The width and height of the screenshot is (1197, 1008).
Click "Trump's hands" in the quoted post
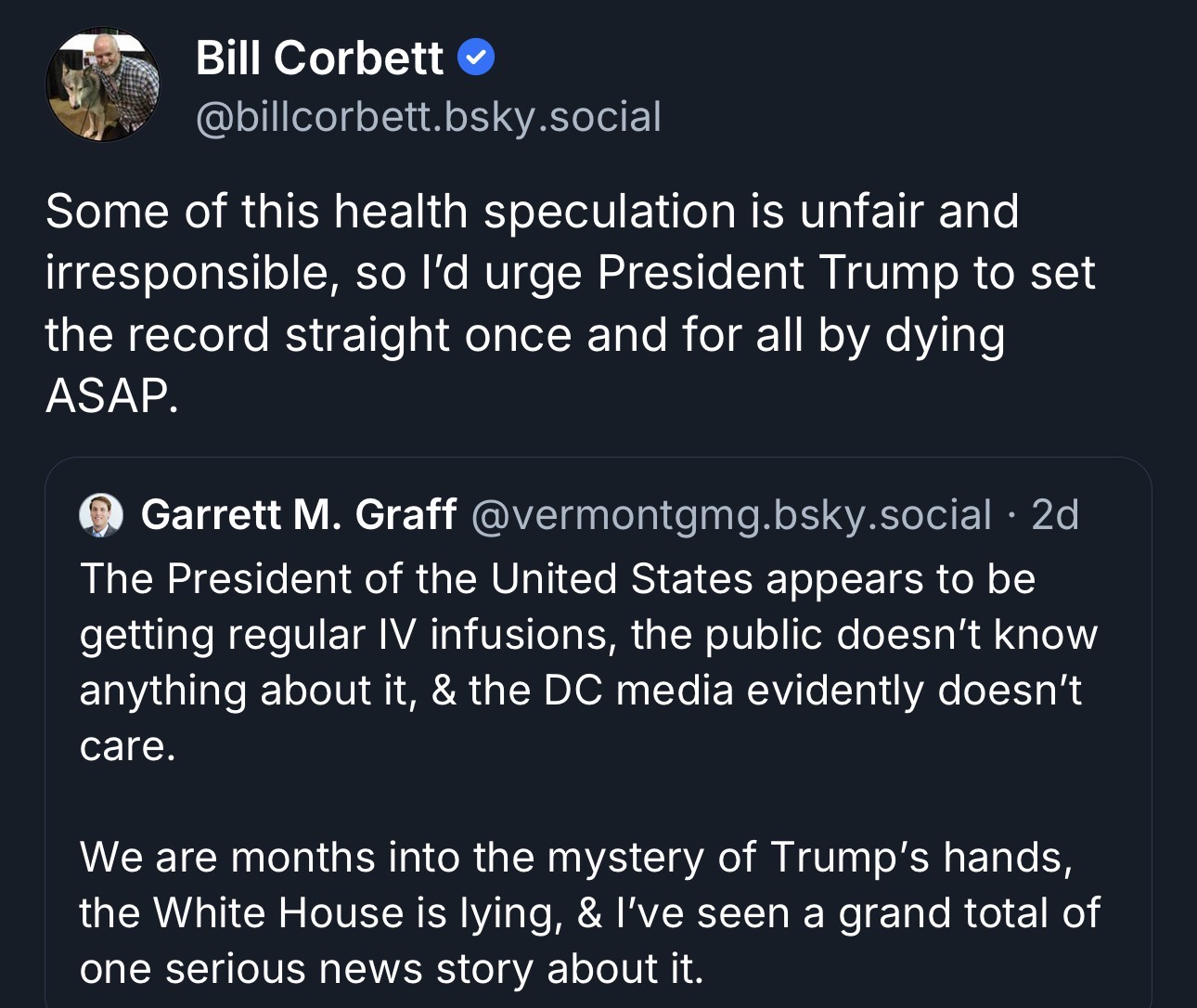(920, 858)
